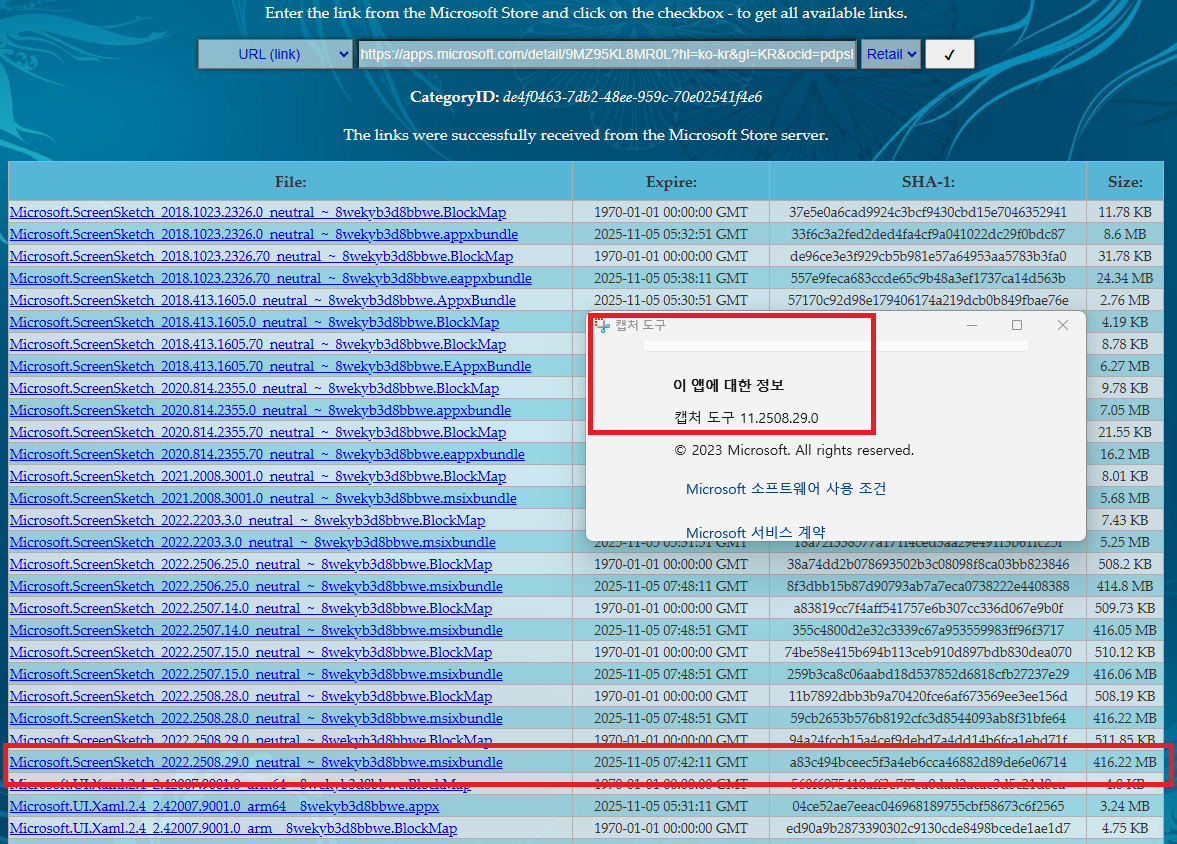Select the © 2023 Microsoft copyright text
Screen dimensions: 1177x844
pyautogui.click(x=794, y=451)
